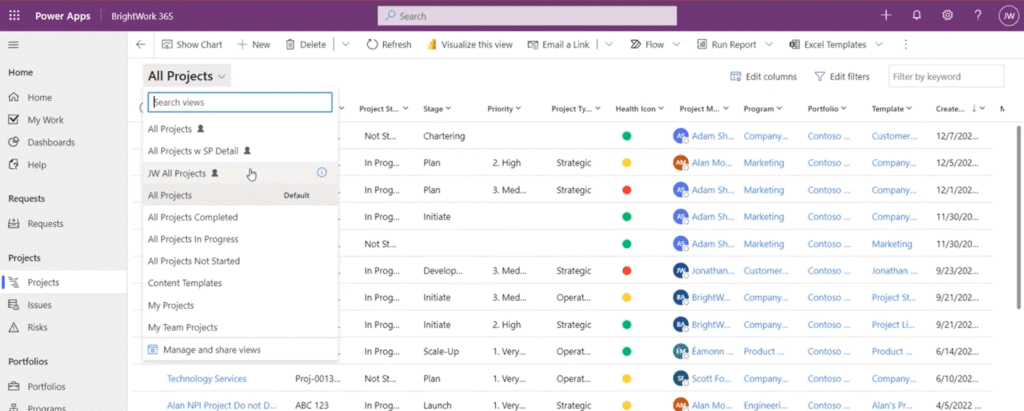The height and width of the screenshot is (411, 1024).
Task: Click the help question mark icon
Action: click(977, 15)
